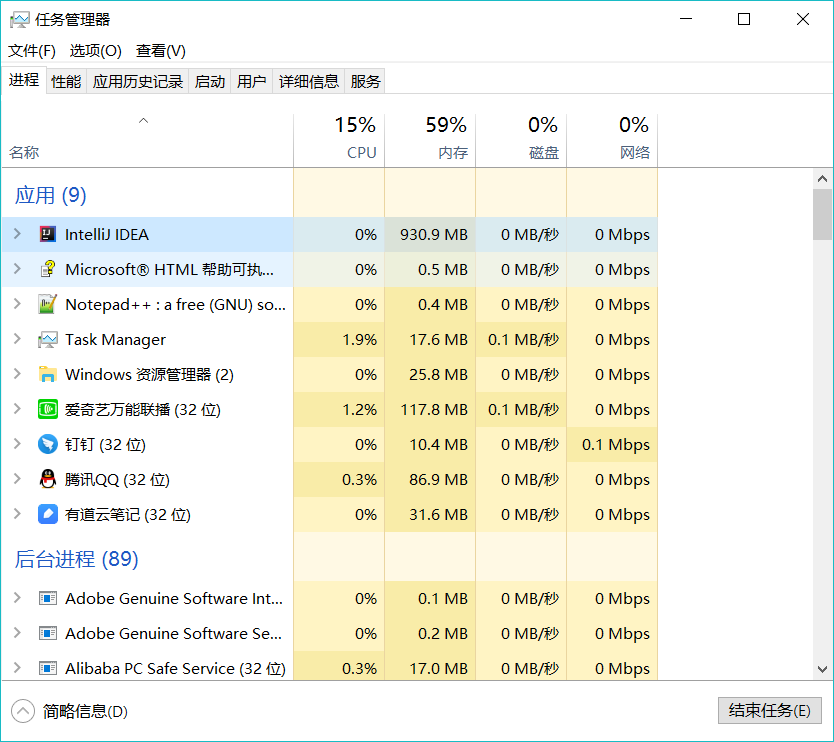Click the 结束任务 button

tap(769, 711)
